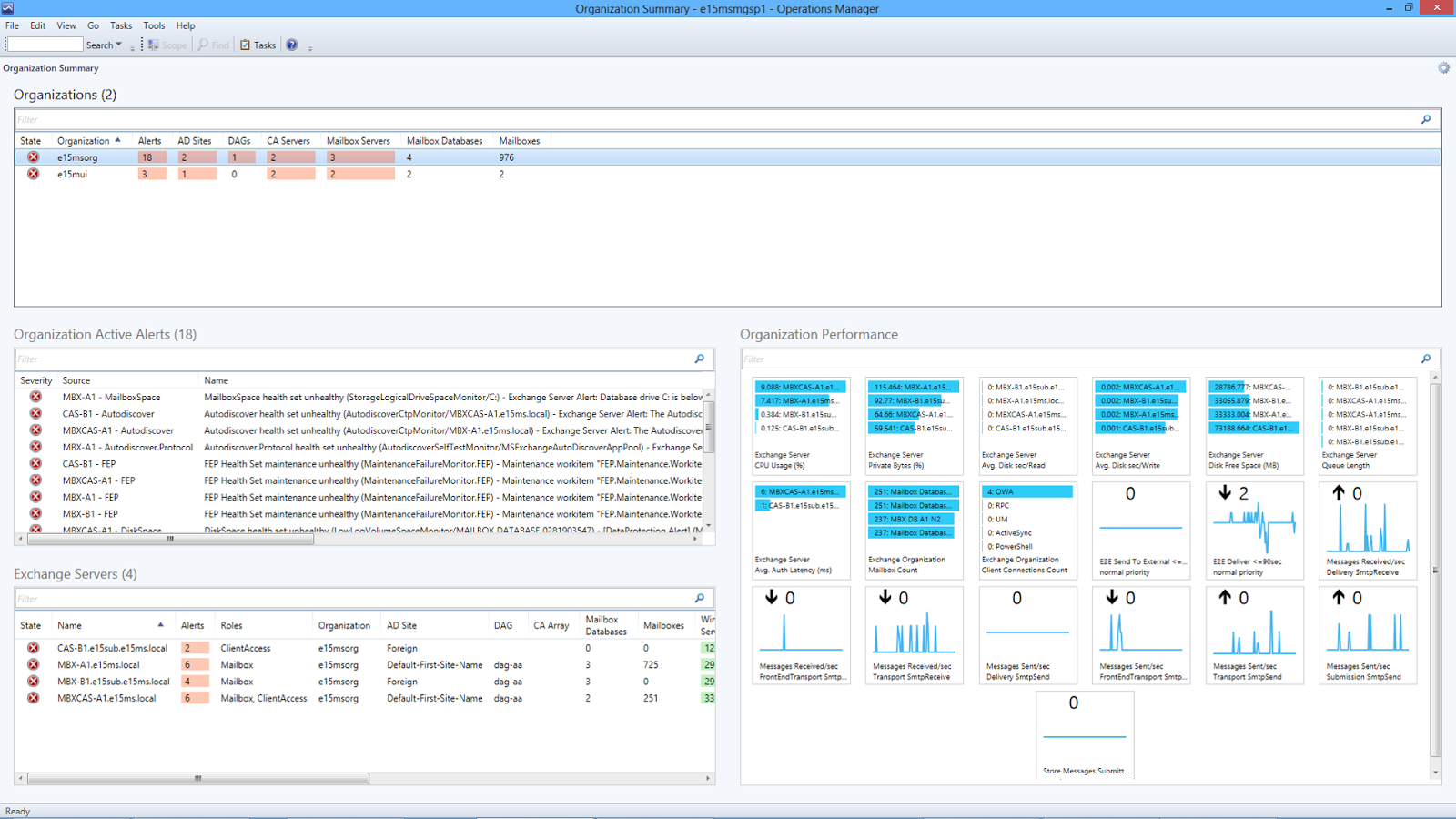Click state icon for MBXCAS-A1.e15ms.local server
1456x819 pixels.
34,698
